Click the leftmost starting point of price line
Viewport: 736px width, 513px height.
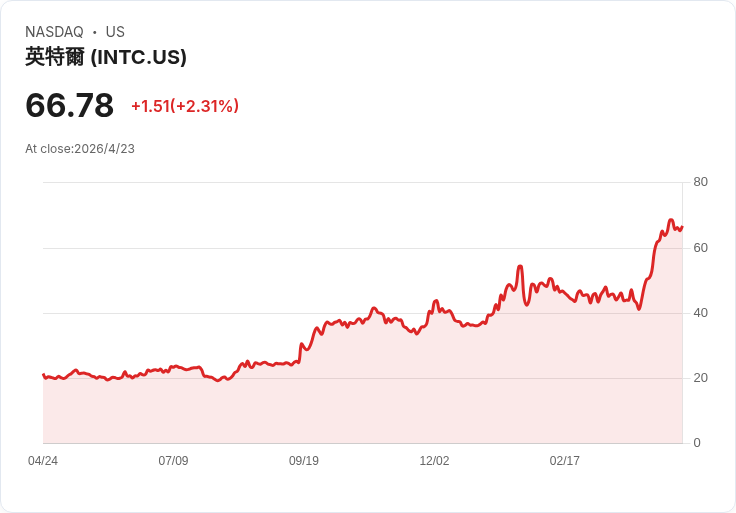click(x=43, y=375)
